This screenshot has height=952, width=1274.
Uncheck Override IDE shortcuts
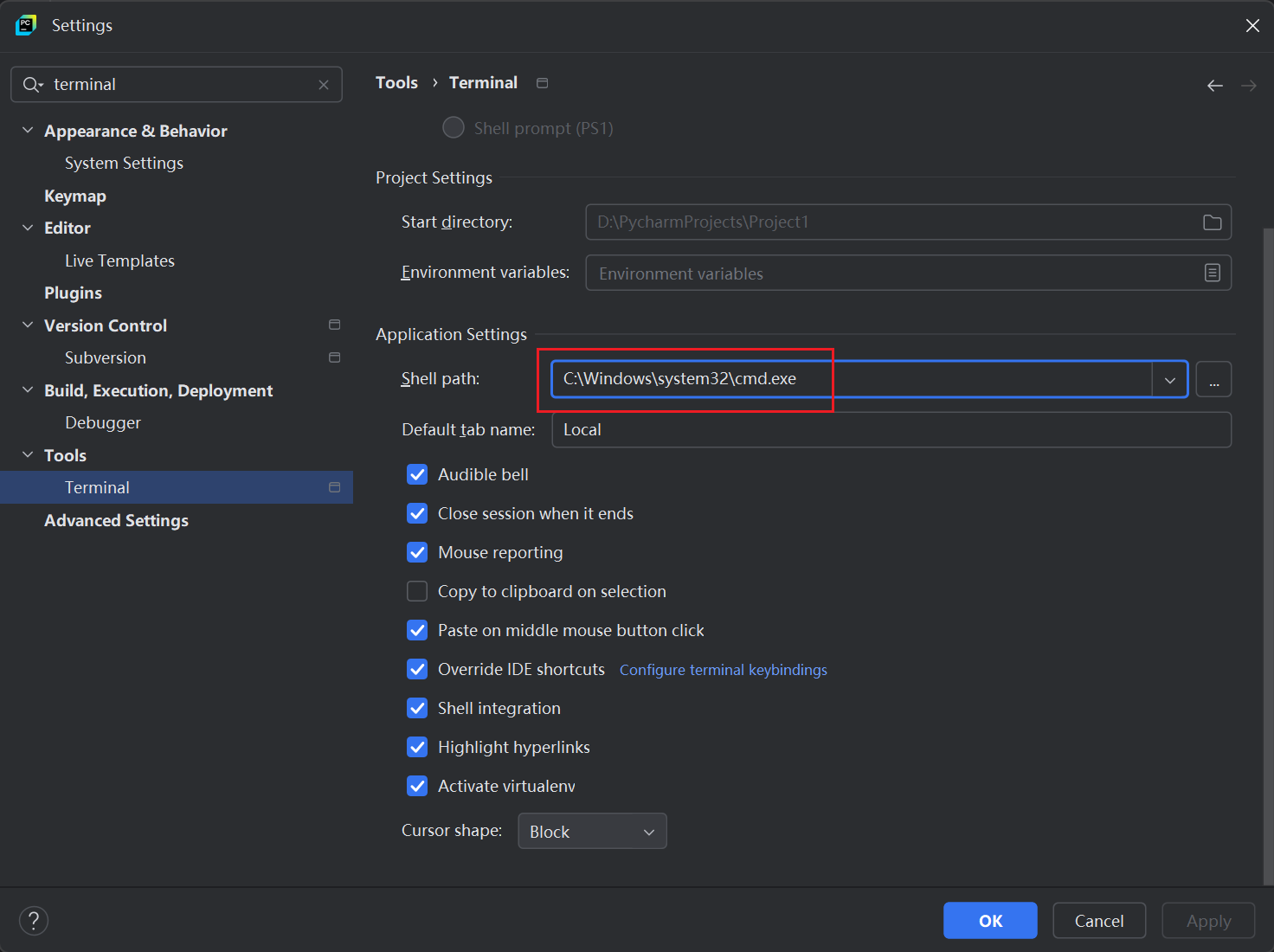click(x=417, y=669)
